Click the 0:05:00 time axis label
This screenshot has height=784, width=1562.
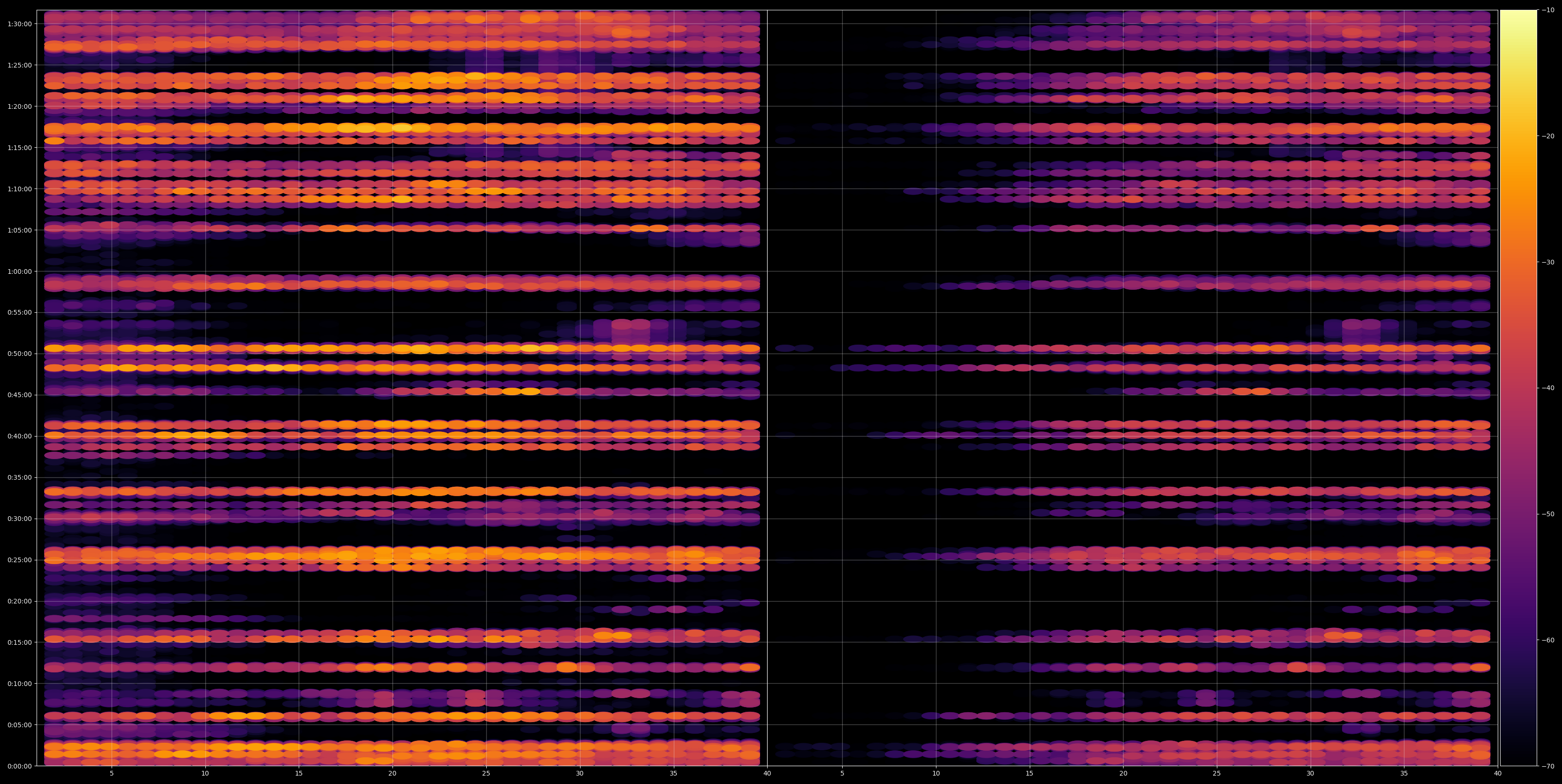point(19,724)
